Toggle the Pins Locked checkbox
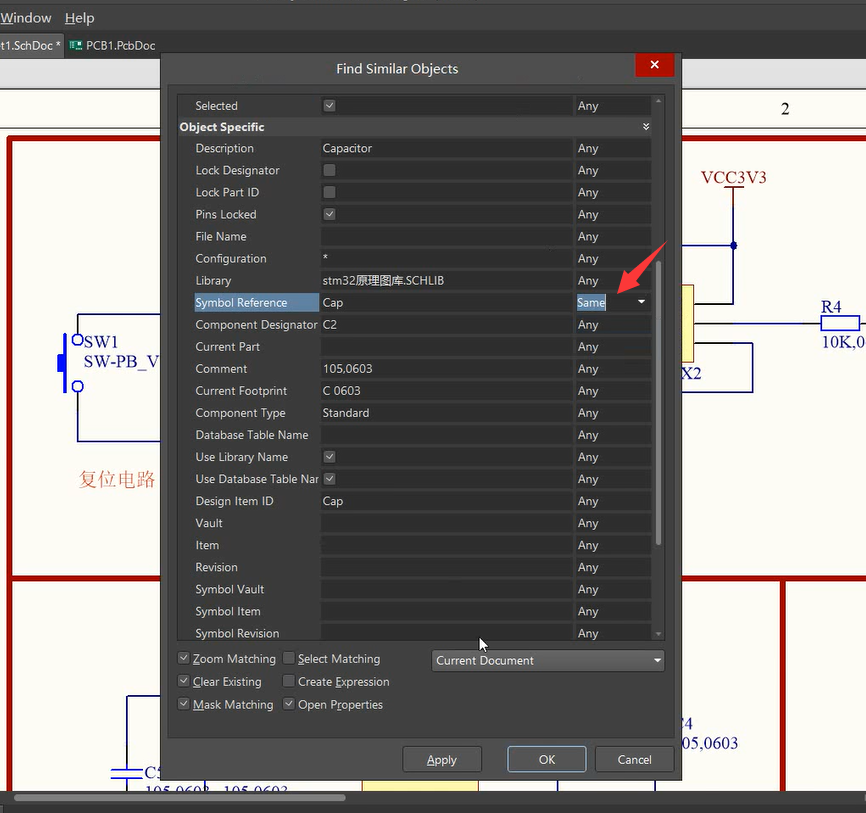Screen dimensions: 866x813 pyautogui.click(x=329, y=214)
